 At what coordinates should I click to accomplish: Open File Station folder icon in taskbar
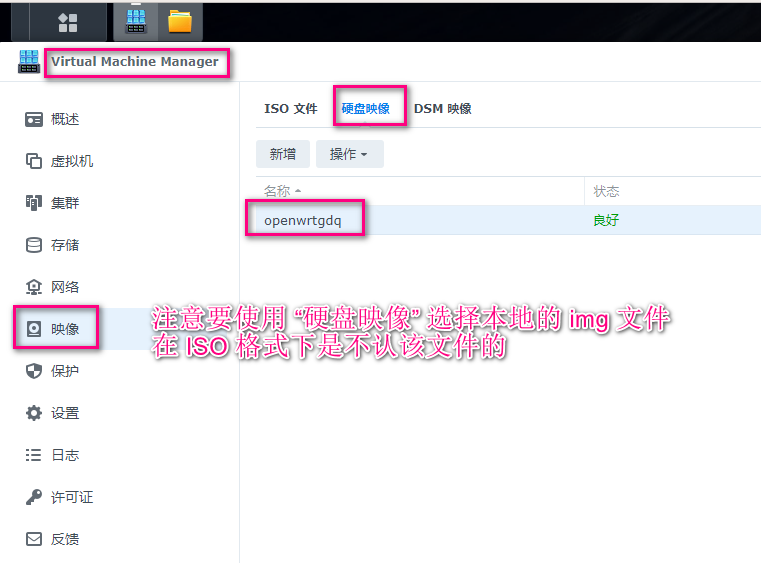point(180,22)
